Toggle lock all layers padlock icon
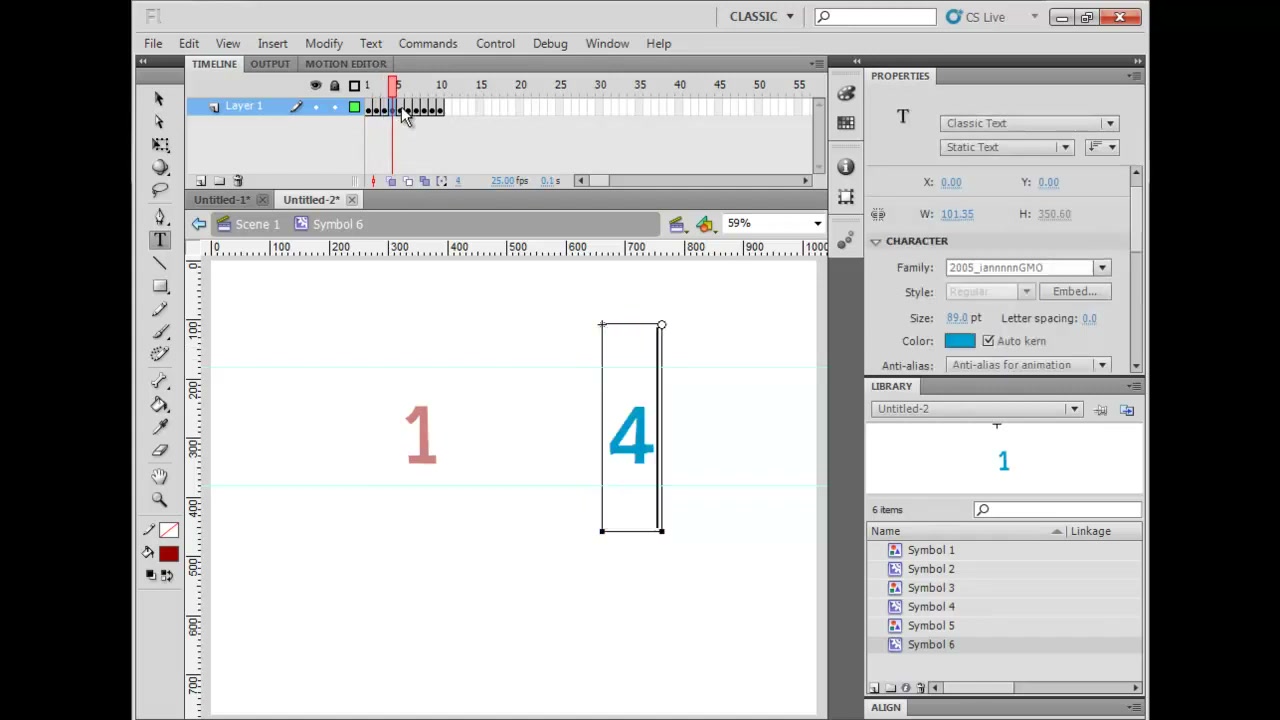 coord(335,86)
